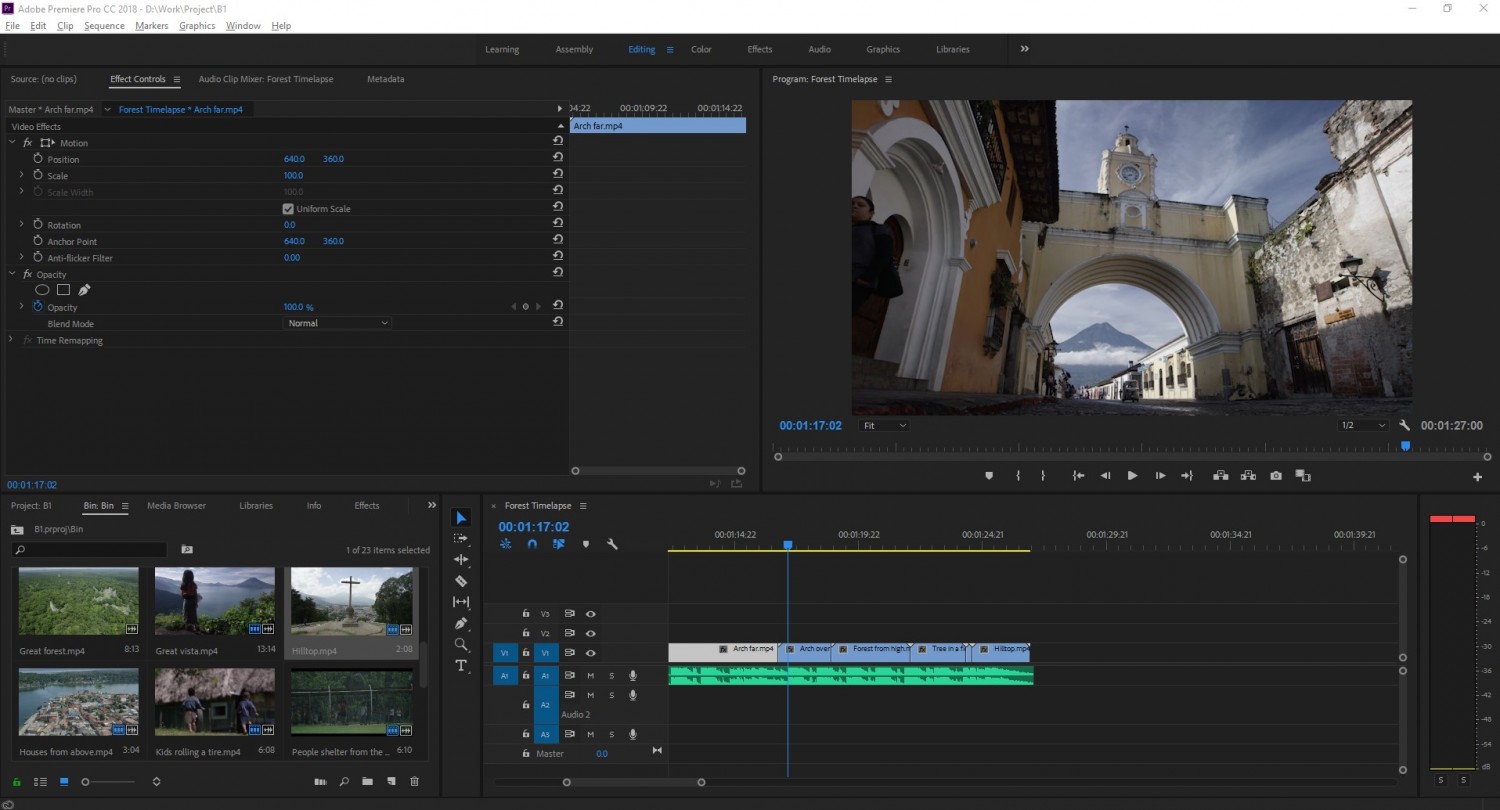Play the program monitor

click(x=1132, y=476)
